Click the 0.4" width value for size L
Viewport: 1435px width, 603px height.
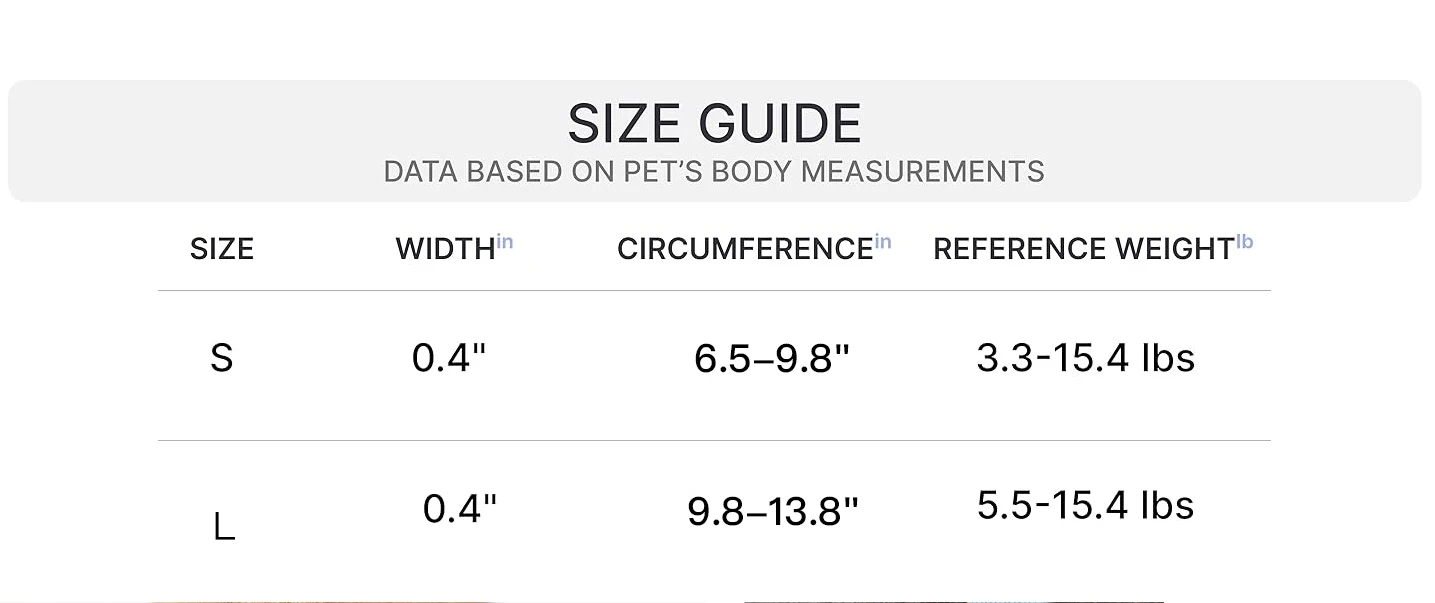(x=460, y=508)
